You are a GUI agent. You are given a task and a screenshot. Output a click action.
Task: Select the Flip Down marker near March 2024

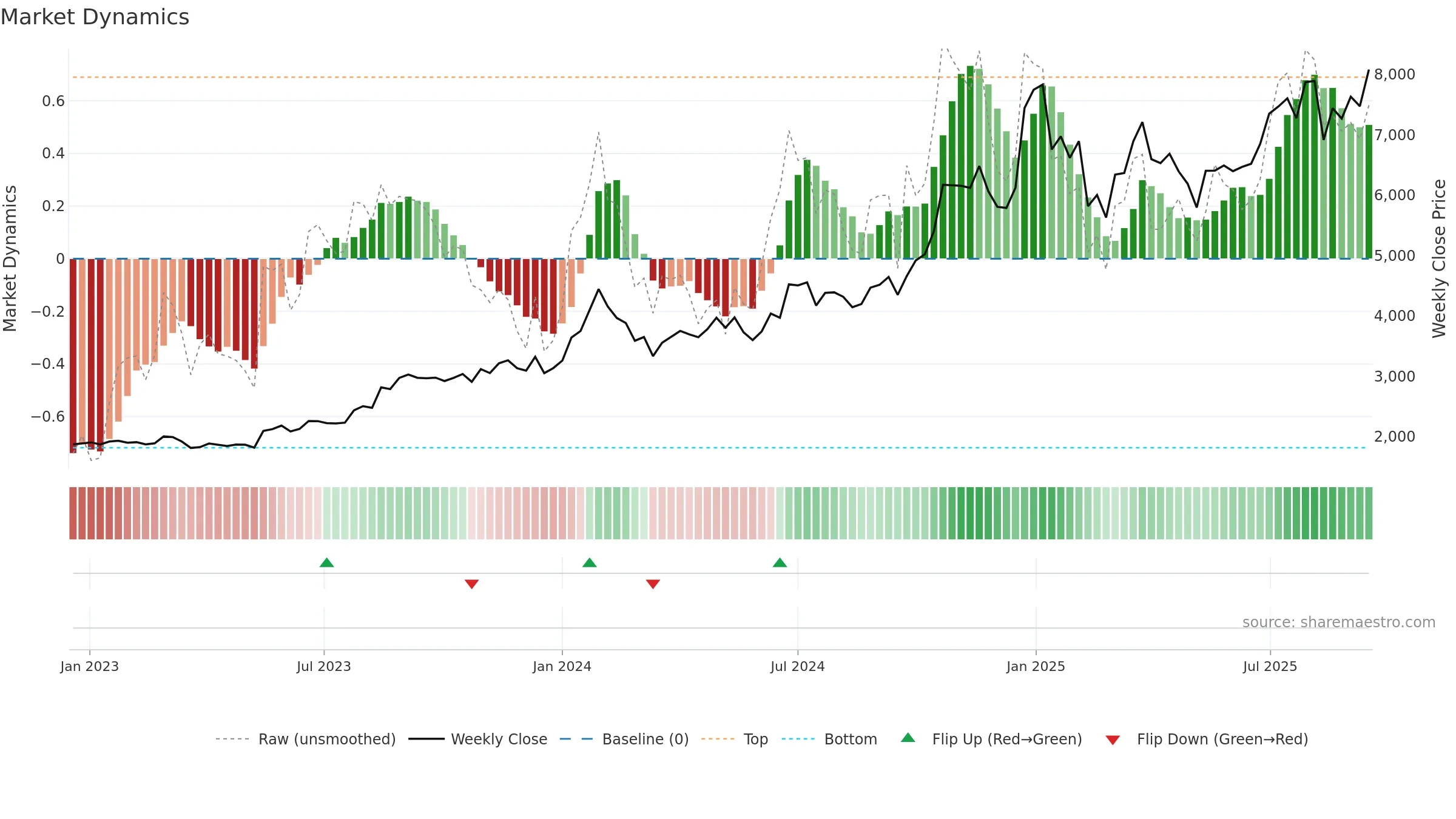pos(653,584)
